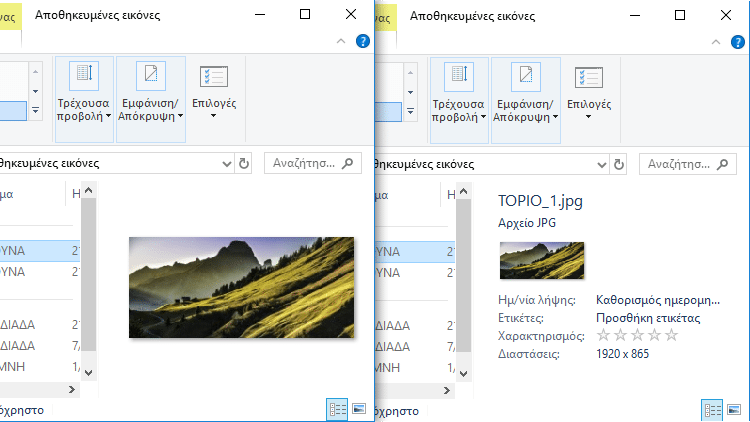
Task: Click gallery down arrow in right window
Action: pyautogui.click(x=410, y=92)
